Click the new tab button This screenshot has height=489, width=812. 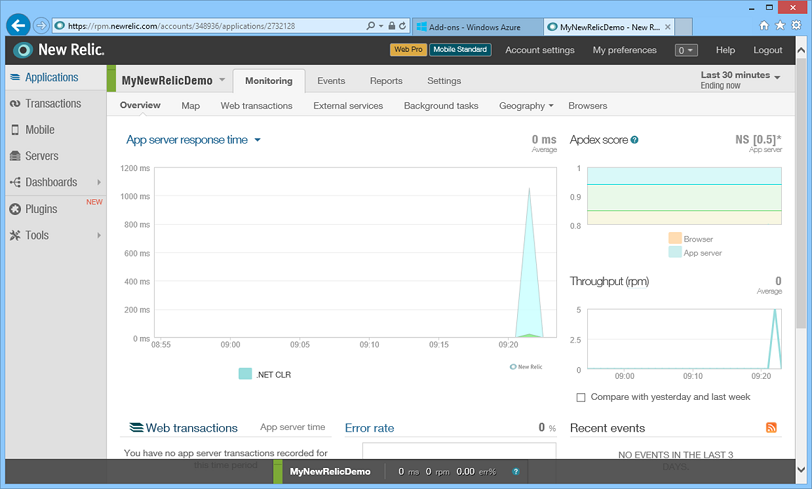pyautogui.click(x=684, y=27)
